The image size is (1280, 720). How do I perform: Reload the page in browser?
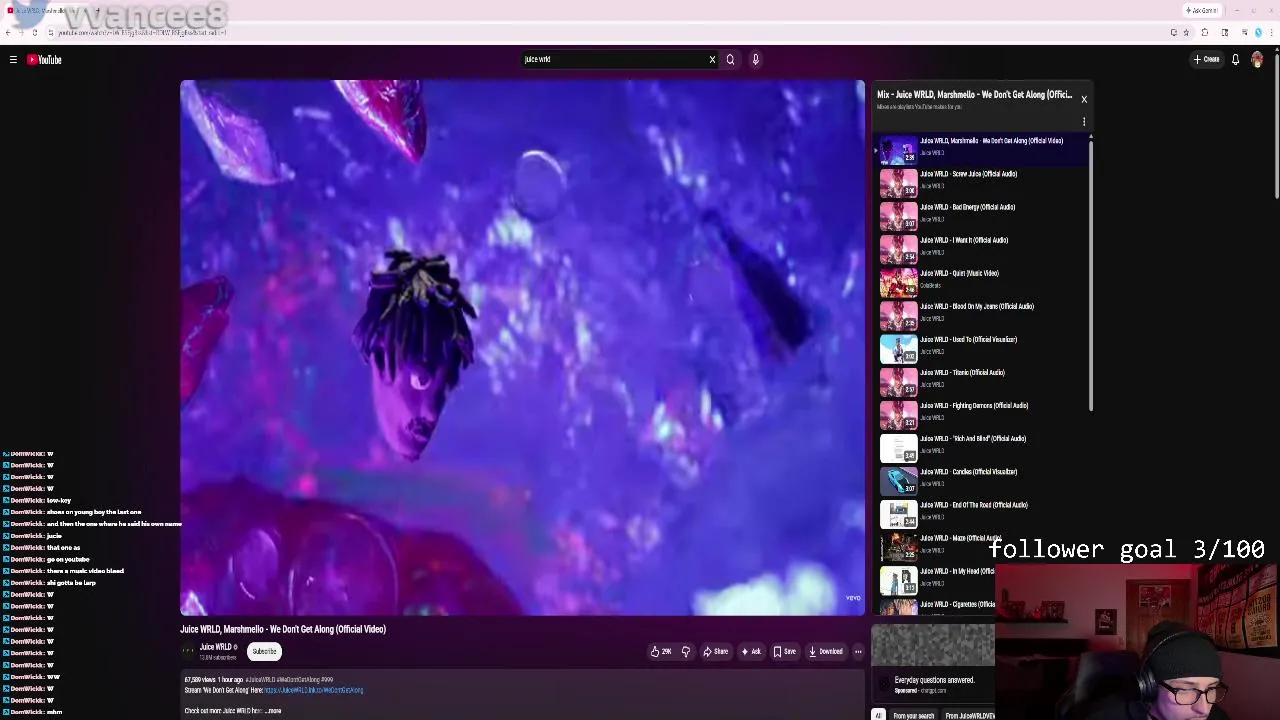click(35, 32)
